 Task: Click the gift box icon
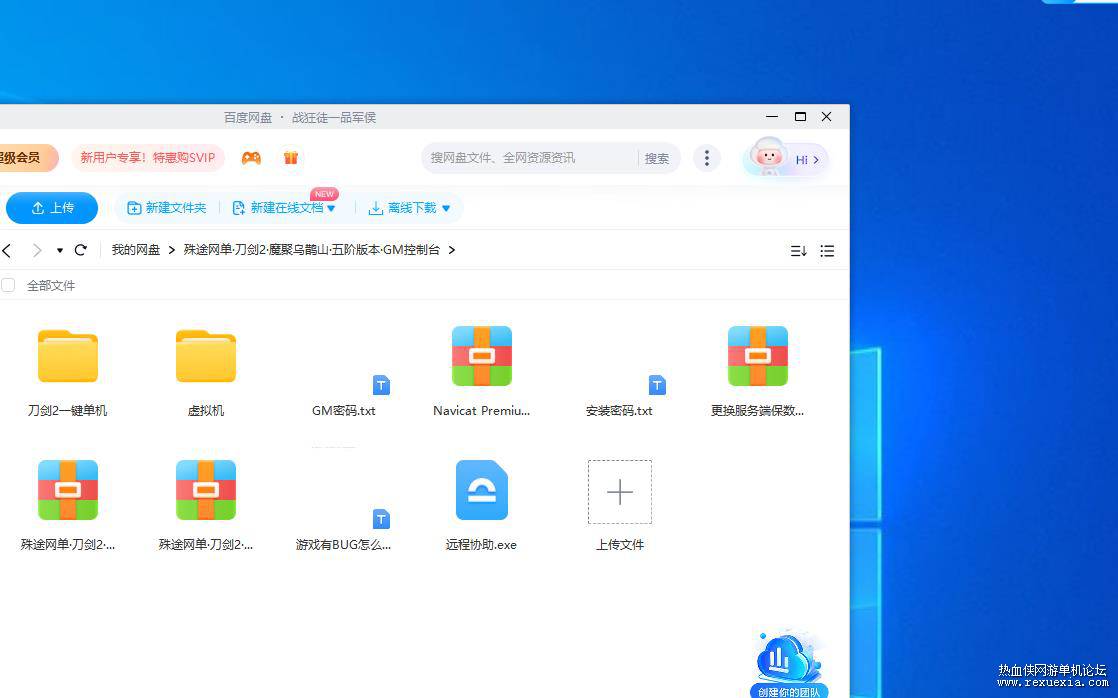pyautogui.click(x=290, y=158)
